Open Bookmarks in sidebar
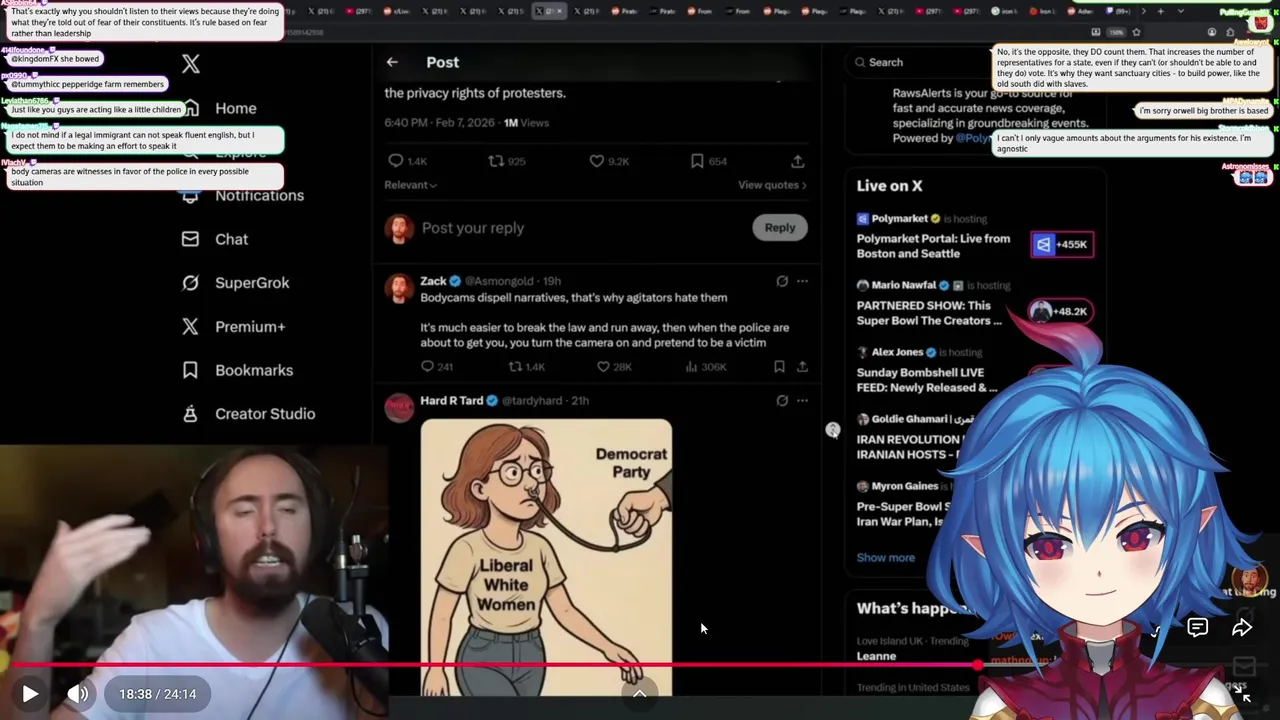The image size is (1280, 720). click(254, 370)
